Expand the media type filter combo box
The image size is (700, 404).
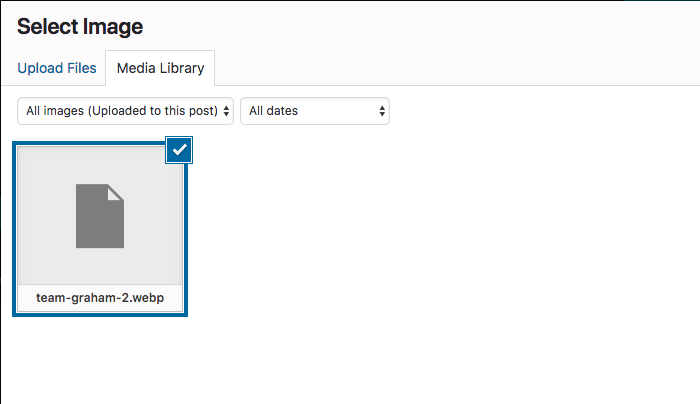click(125, 111)
